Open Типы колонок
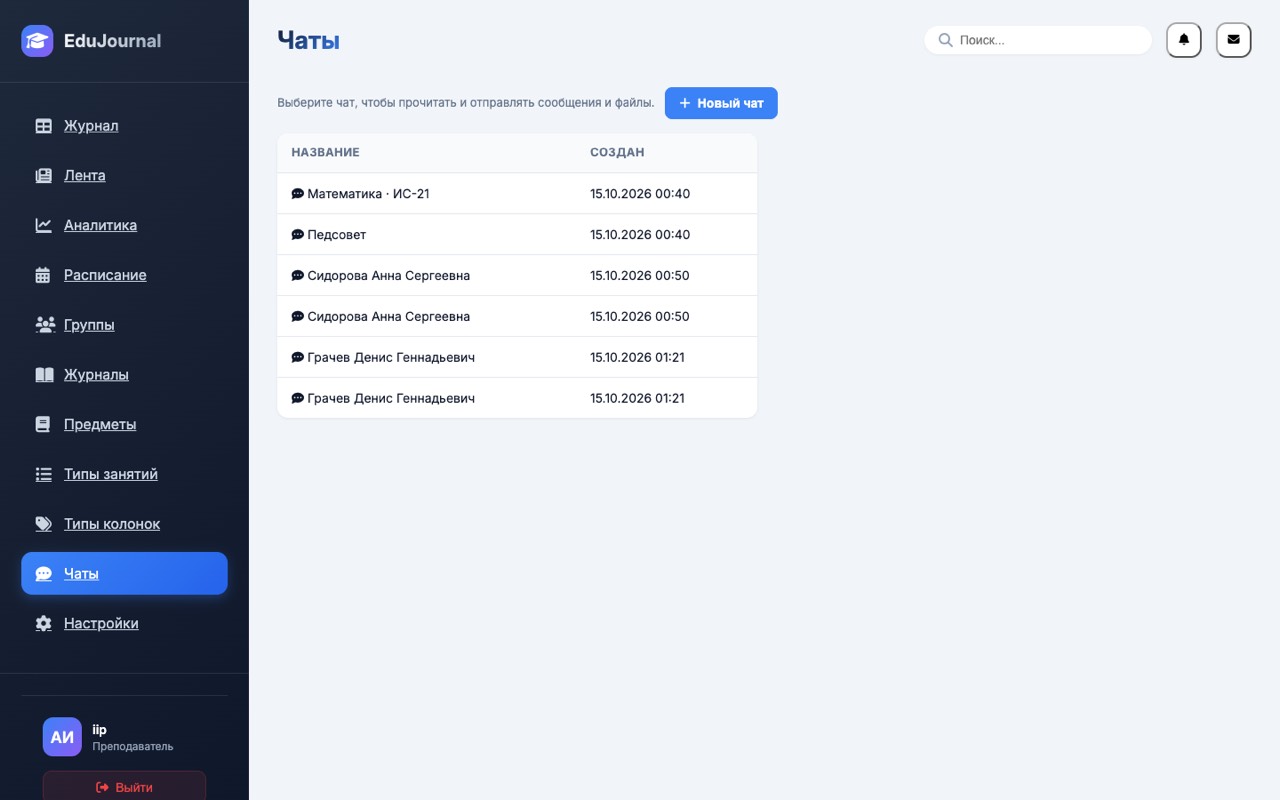 coord(124,524)
